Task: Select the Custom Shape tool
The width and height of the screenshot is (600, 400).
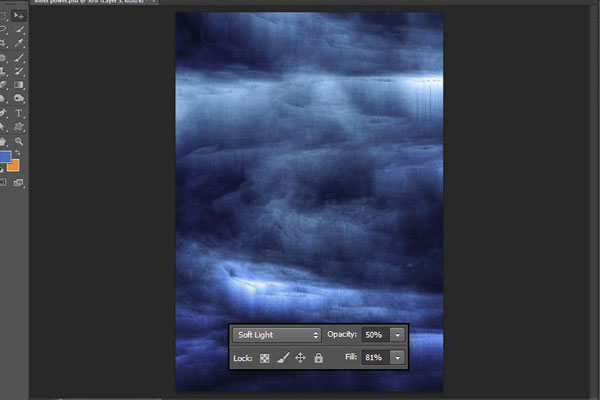Action: click(x=19, y=127)
